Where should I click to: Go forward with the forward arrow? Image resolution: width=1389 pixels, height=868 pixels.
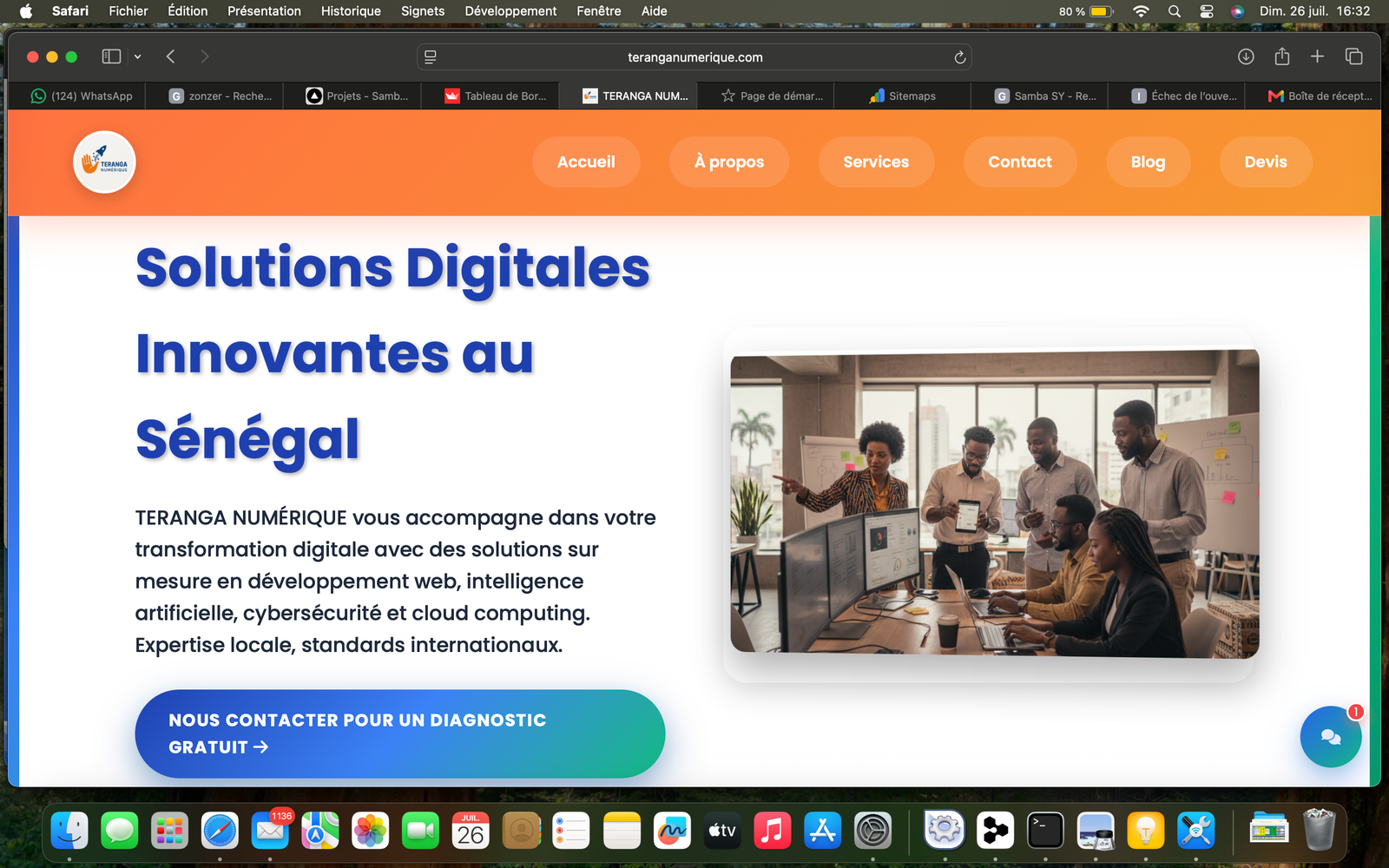(205, 56)
